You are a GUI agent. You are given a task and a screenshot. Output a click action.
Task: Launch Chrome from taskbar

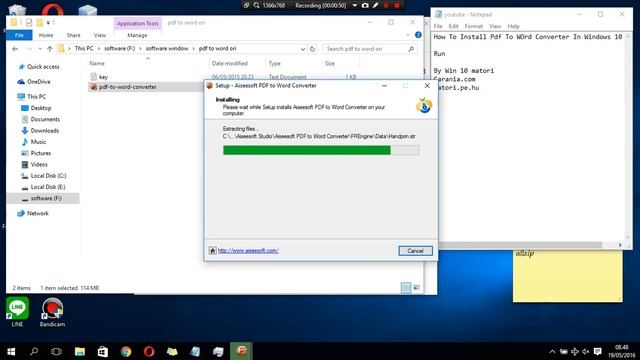(126, 351)
